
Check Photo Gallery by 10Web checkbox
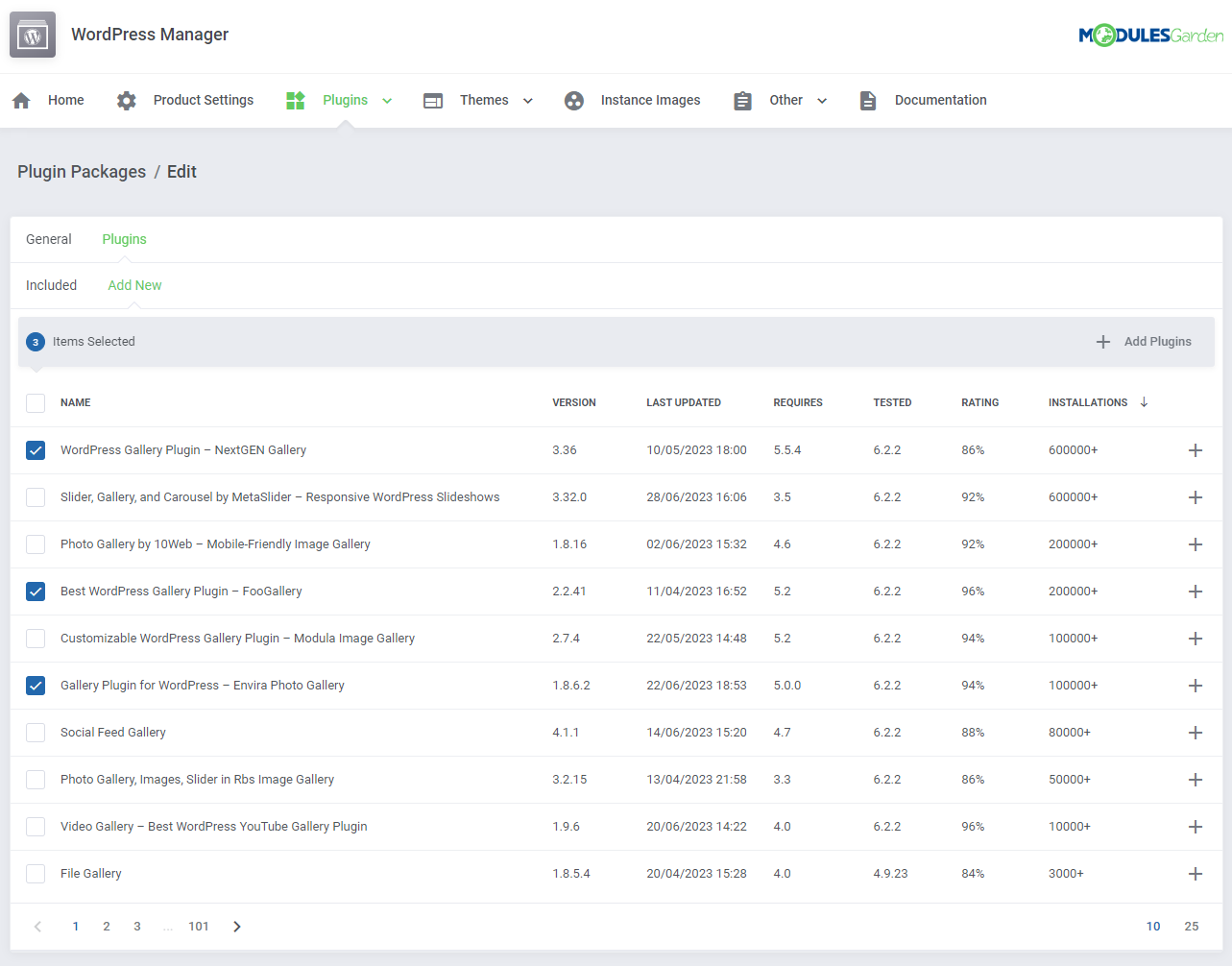[x=36, y=544]
